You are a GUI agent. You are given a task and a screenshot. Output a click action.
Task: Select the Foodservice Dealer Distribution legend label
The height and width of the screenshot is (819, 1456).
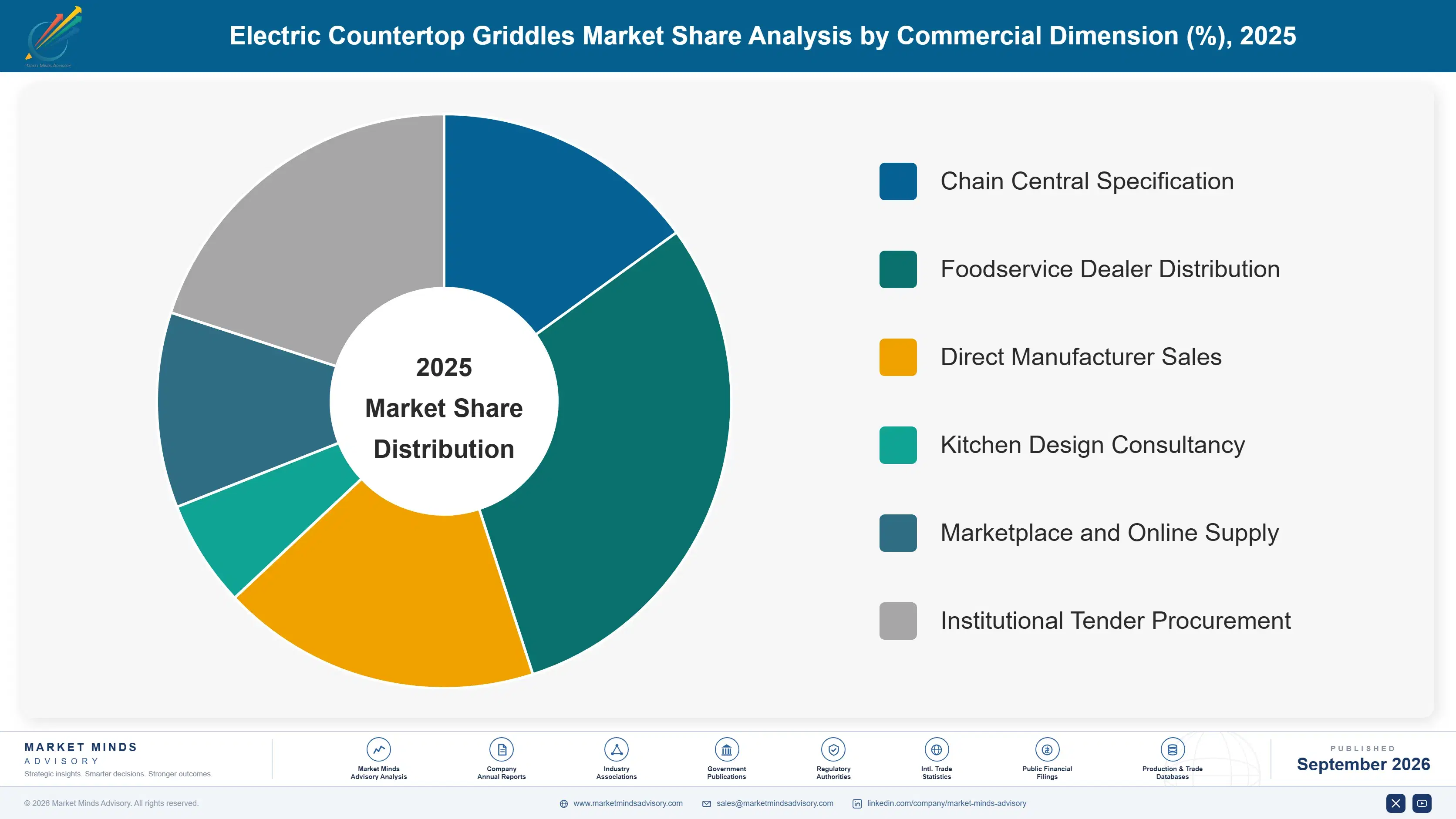[x=1110, y=269]
